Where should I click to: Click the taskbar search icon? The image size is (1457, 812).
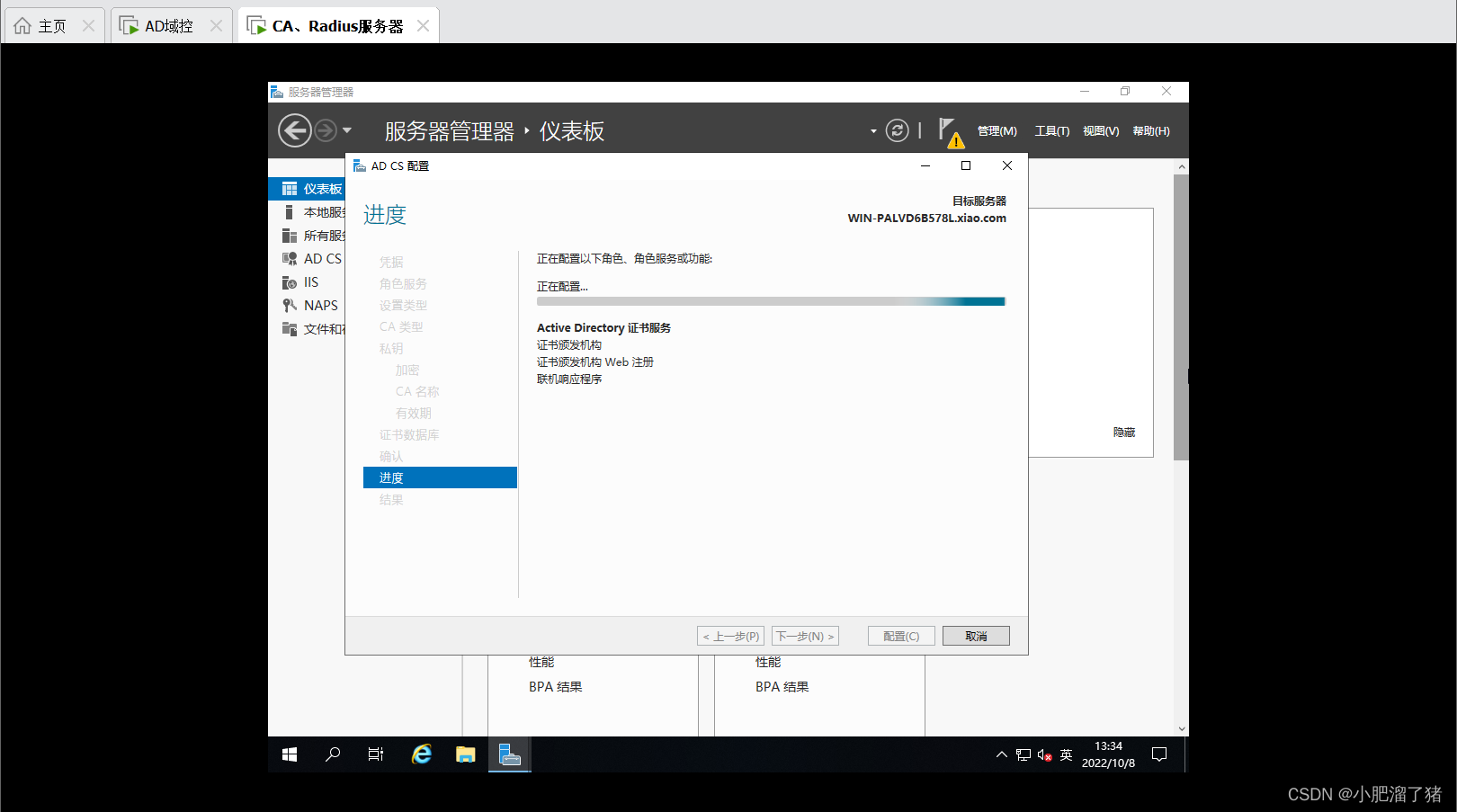click(333, 754)
